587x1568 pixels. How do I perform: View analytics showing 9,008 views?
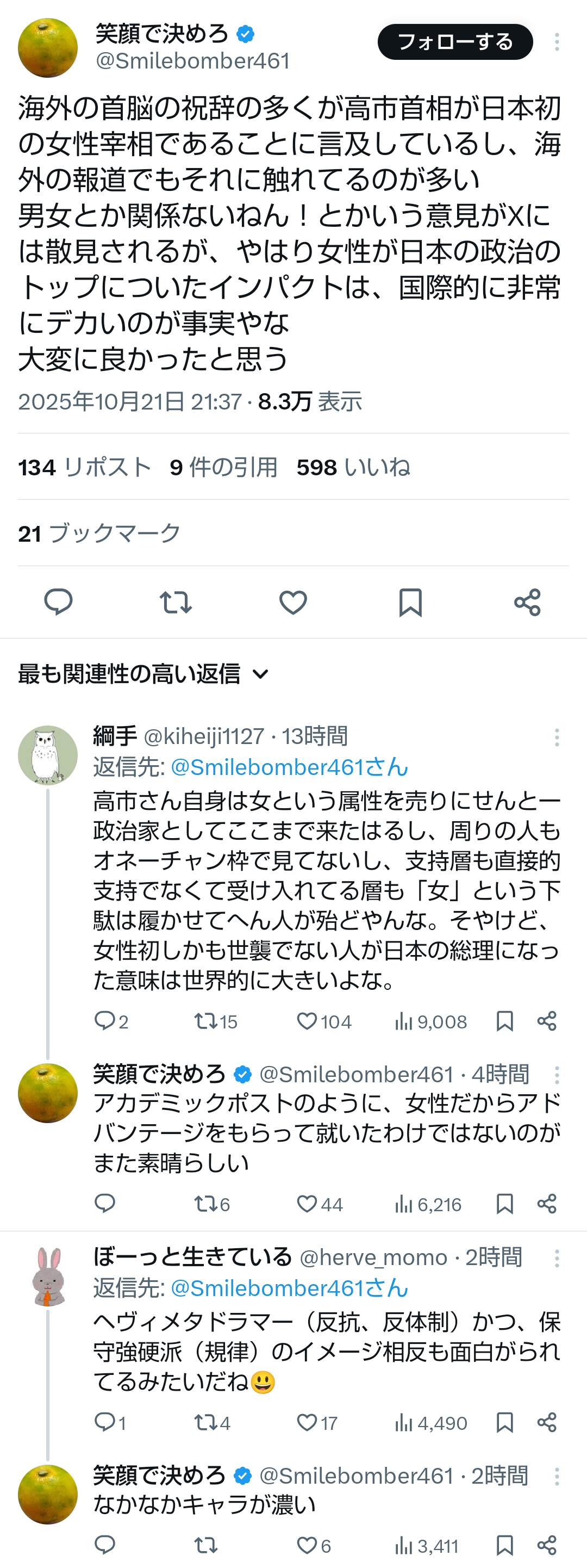[x=430, y=1021]
